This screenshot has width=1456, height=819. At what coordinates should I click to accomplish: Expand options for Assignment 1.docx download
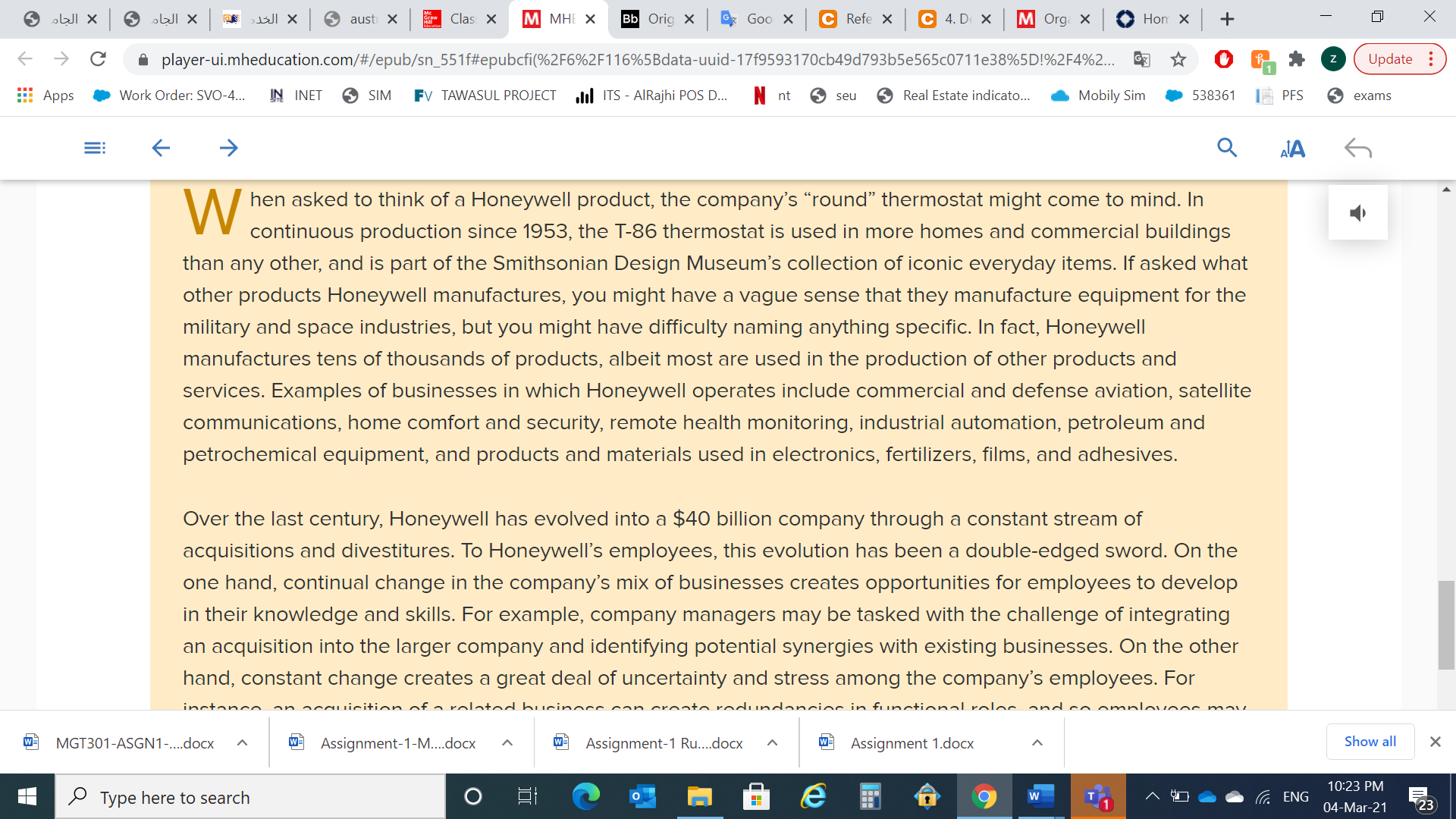pyautogui.click(x=1037, y=743)
